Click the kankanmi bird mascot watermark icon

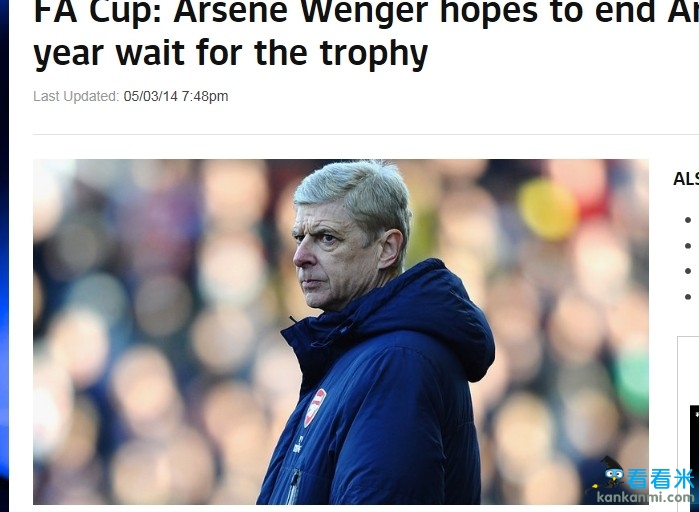coord(609,476)
